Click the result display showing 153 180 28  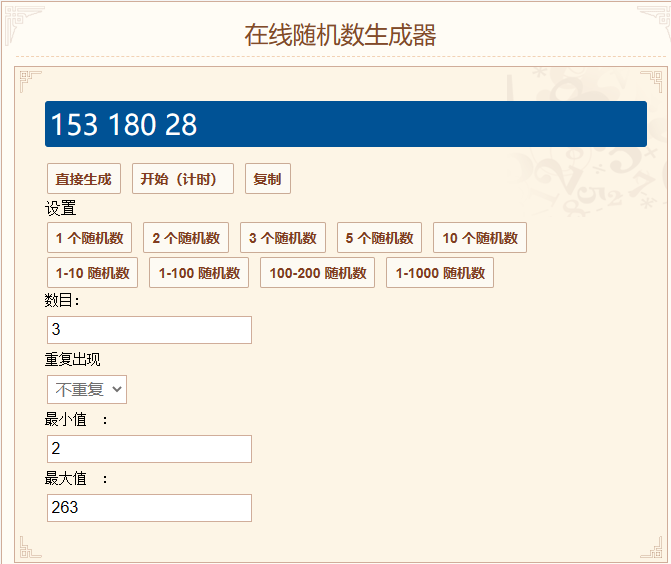click(346, 124)
